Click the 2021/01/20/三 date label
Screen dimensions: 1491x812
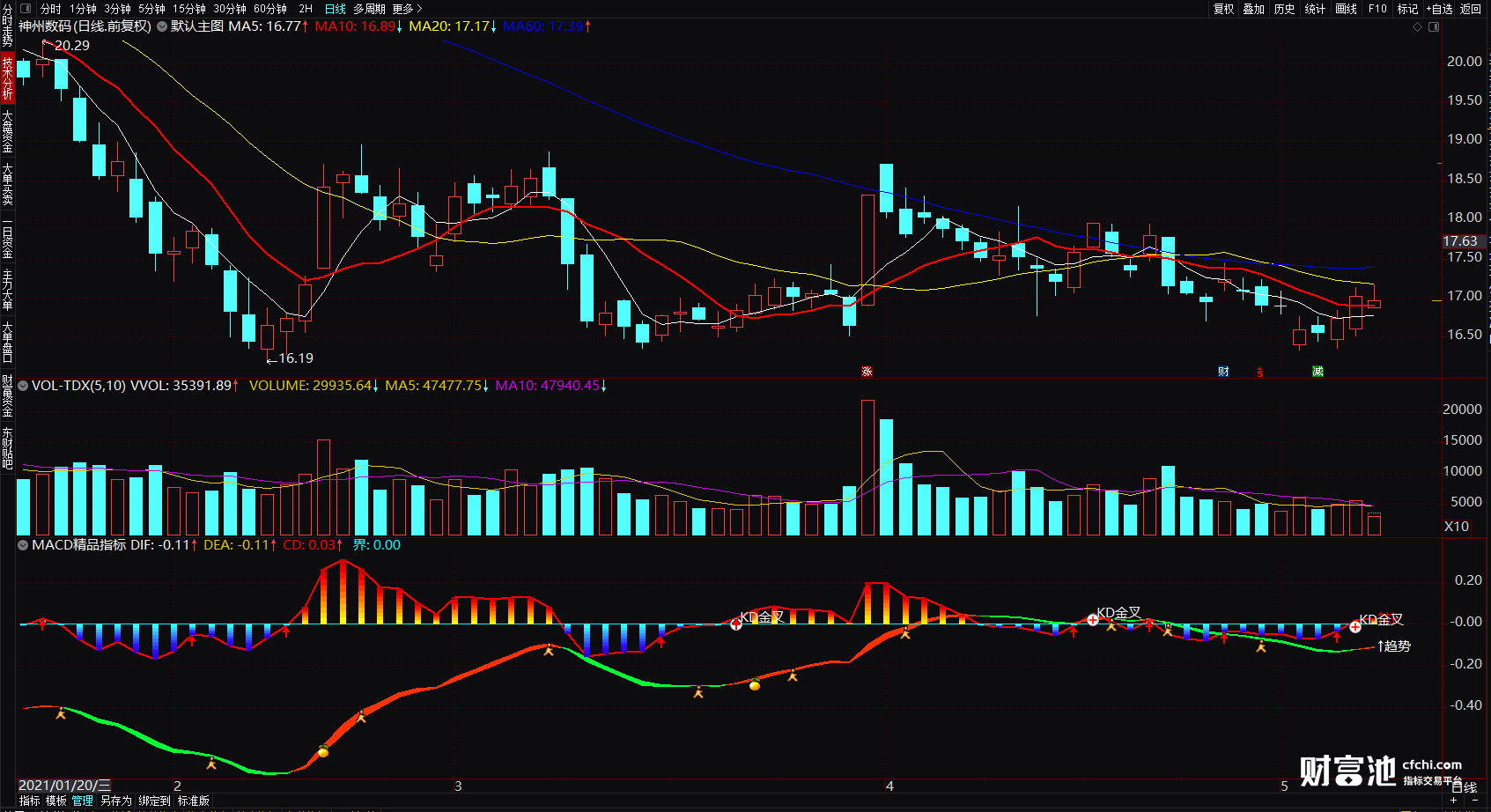coord(64,786)
